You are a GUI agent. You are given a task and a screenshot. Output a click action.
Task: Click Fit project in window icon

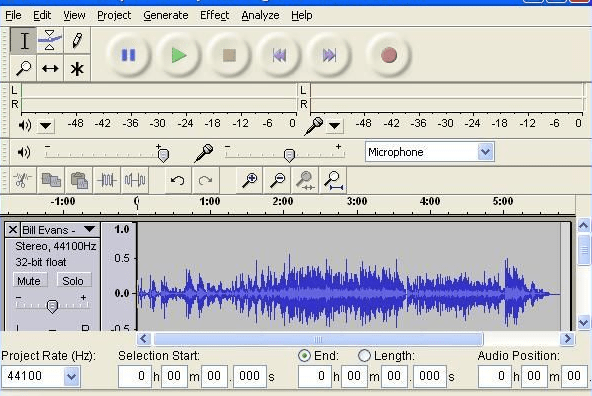pyautogui.click(x=333, y=180)
